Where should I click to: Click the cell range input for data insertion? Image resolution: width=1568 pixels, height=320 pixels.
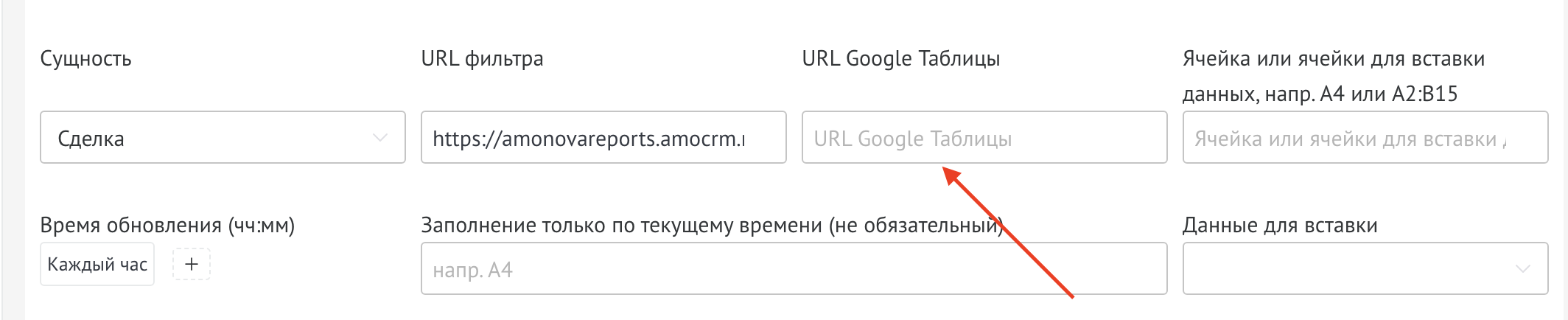point(1365,138)
